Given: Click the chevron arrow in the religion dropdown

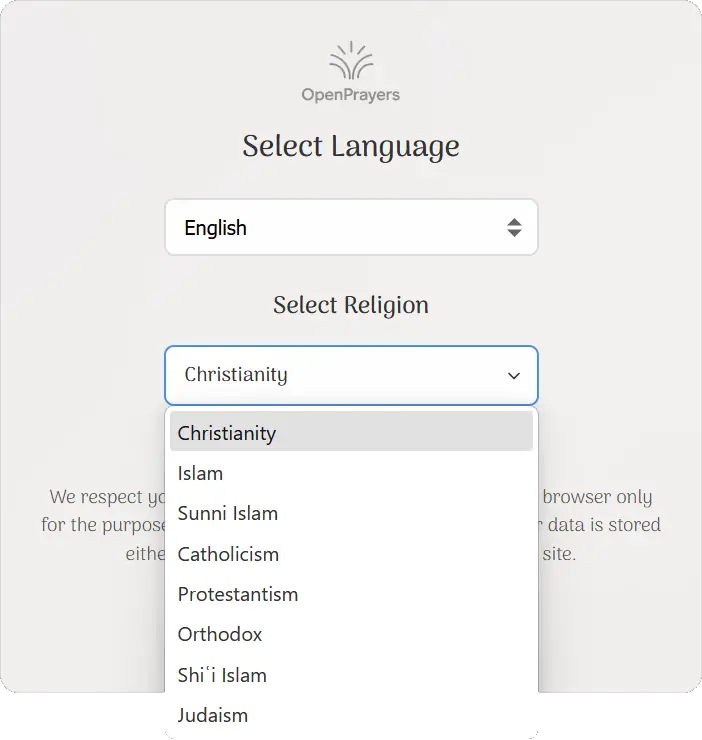Looking at the screenshot, I should [514, 376].
